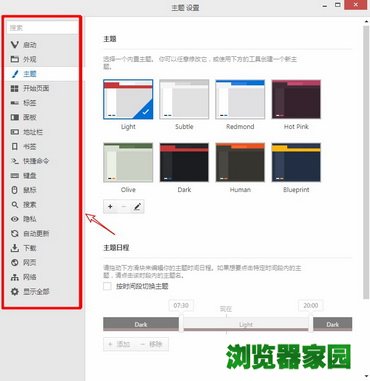Image resolution: width=370 pixels, height=381 pixels.
Task: Minimize the 主题 设置 window
Action: coord(325,6)
